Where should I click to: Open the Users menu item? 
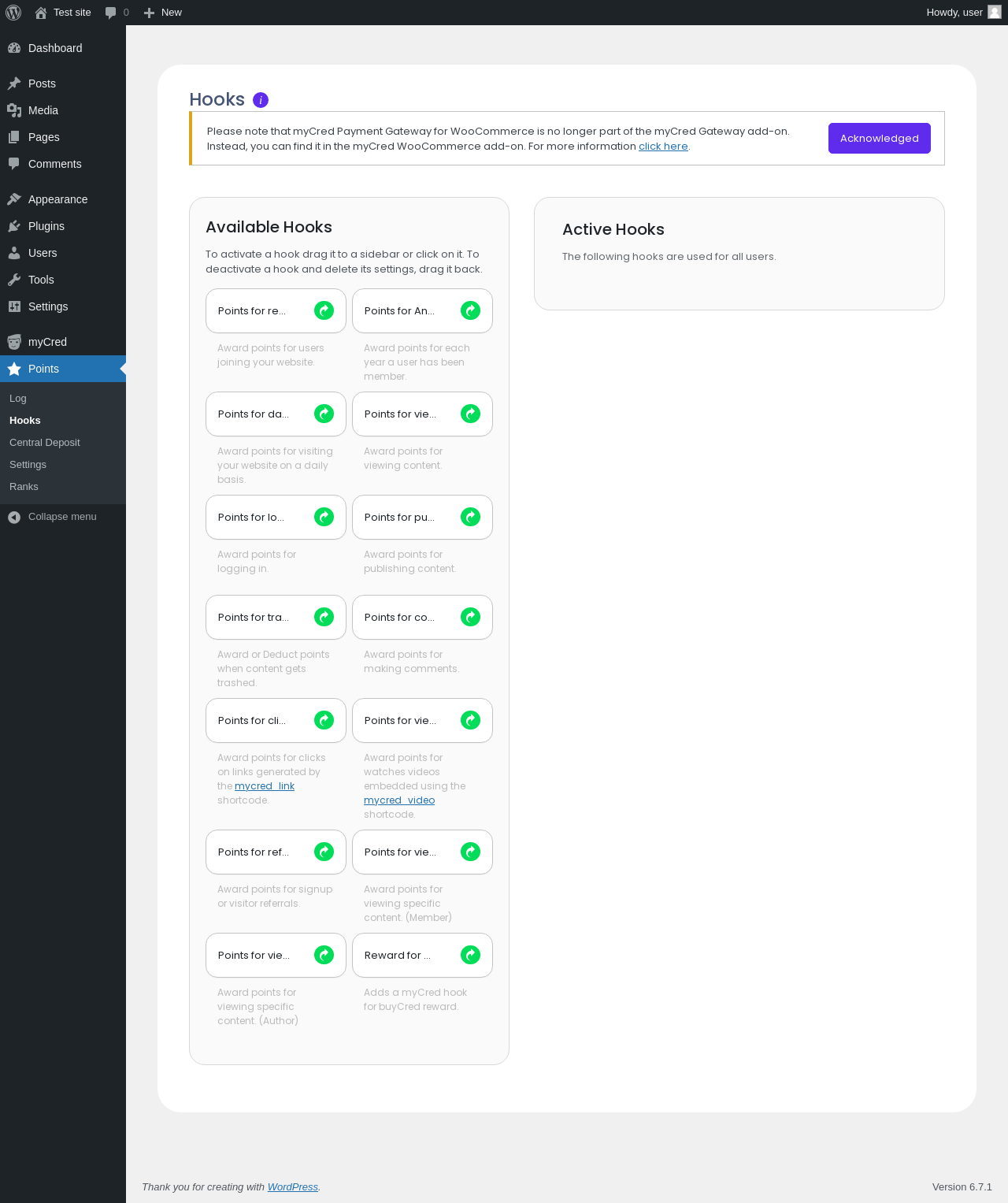[x=63, y=253]
